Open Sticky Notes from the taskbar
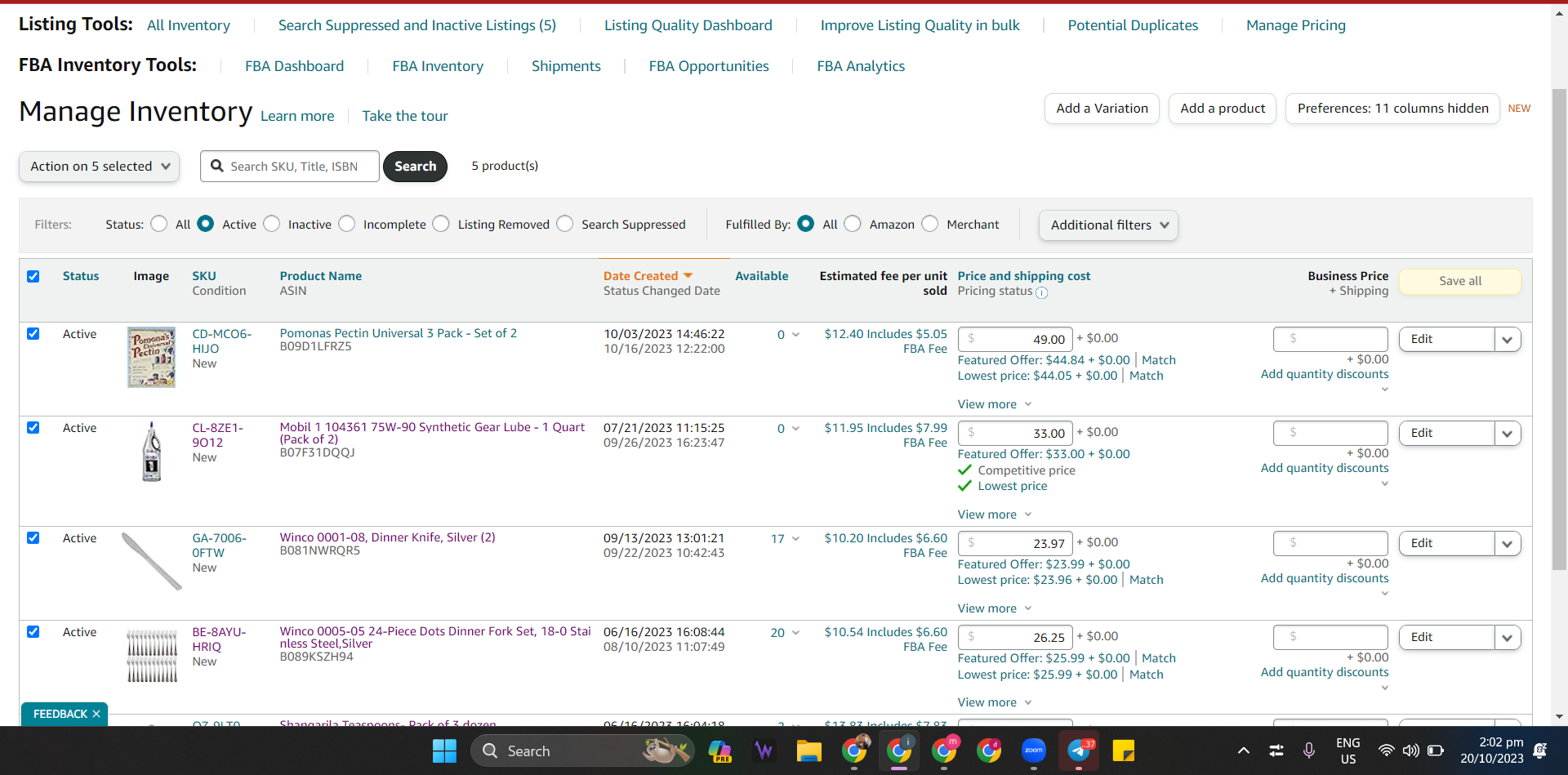This screenshot has height=775, width=1568. [1124, 751]
